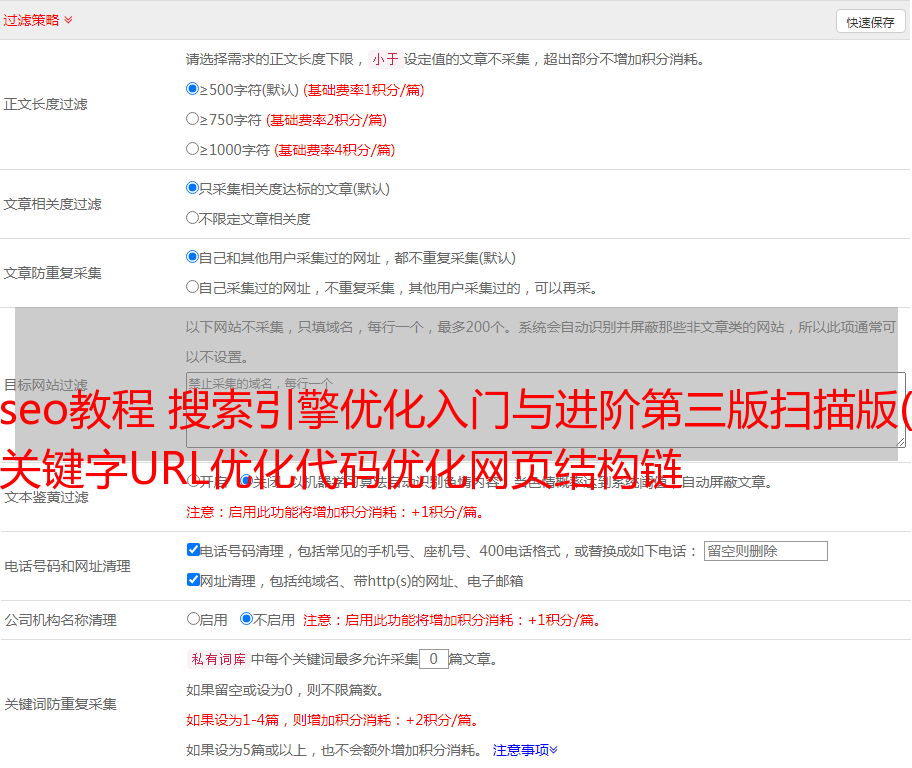Choose the ≥750字符 length option

[193, 119]
